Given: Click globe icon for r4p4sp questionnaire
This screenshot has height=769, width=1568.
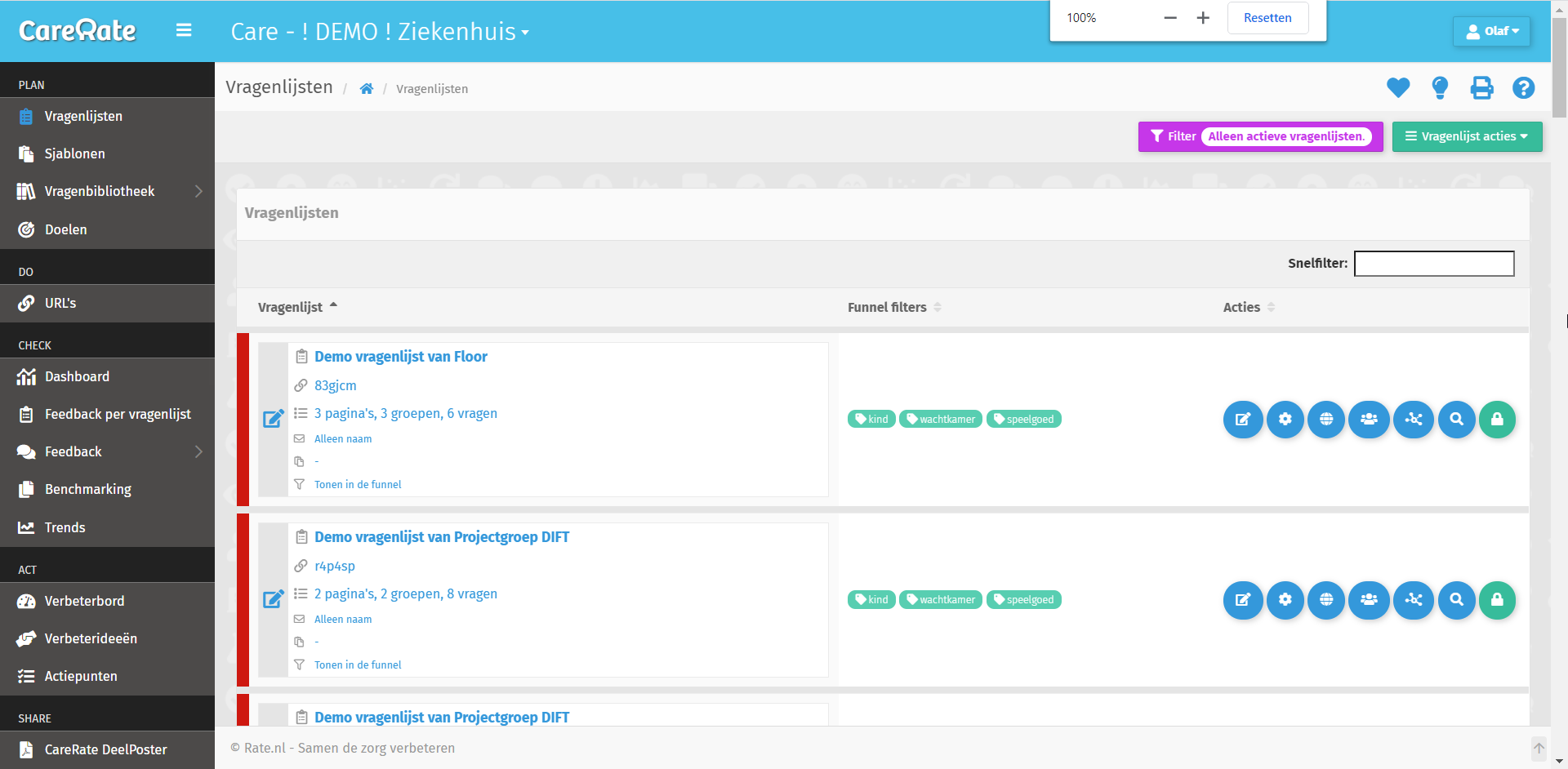Looking at the screenshot, I should pos(1326,600).
